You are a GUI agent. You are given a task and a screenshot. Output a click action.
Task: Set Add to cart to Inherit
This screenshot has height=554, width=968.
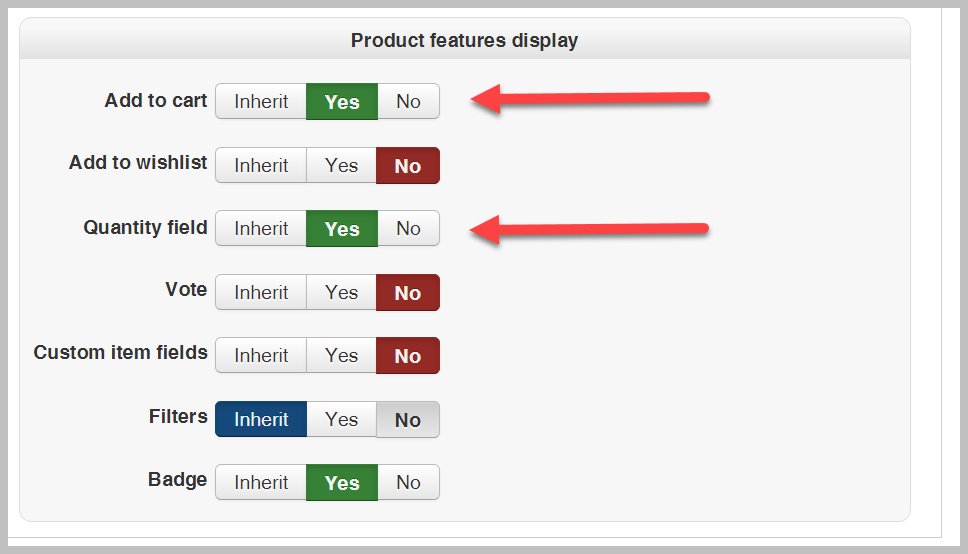261,101
